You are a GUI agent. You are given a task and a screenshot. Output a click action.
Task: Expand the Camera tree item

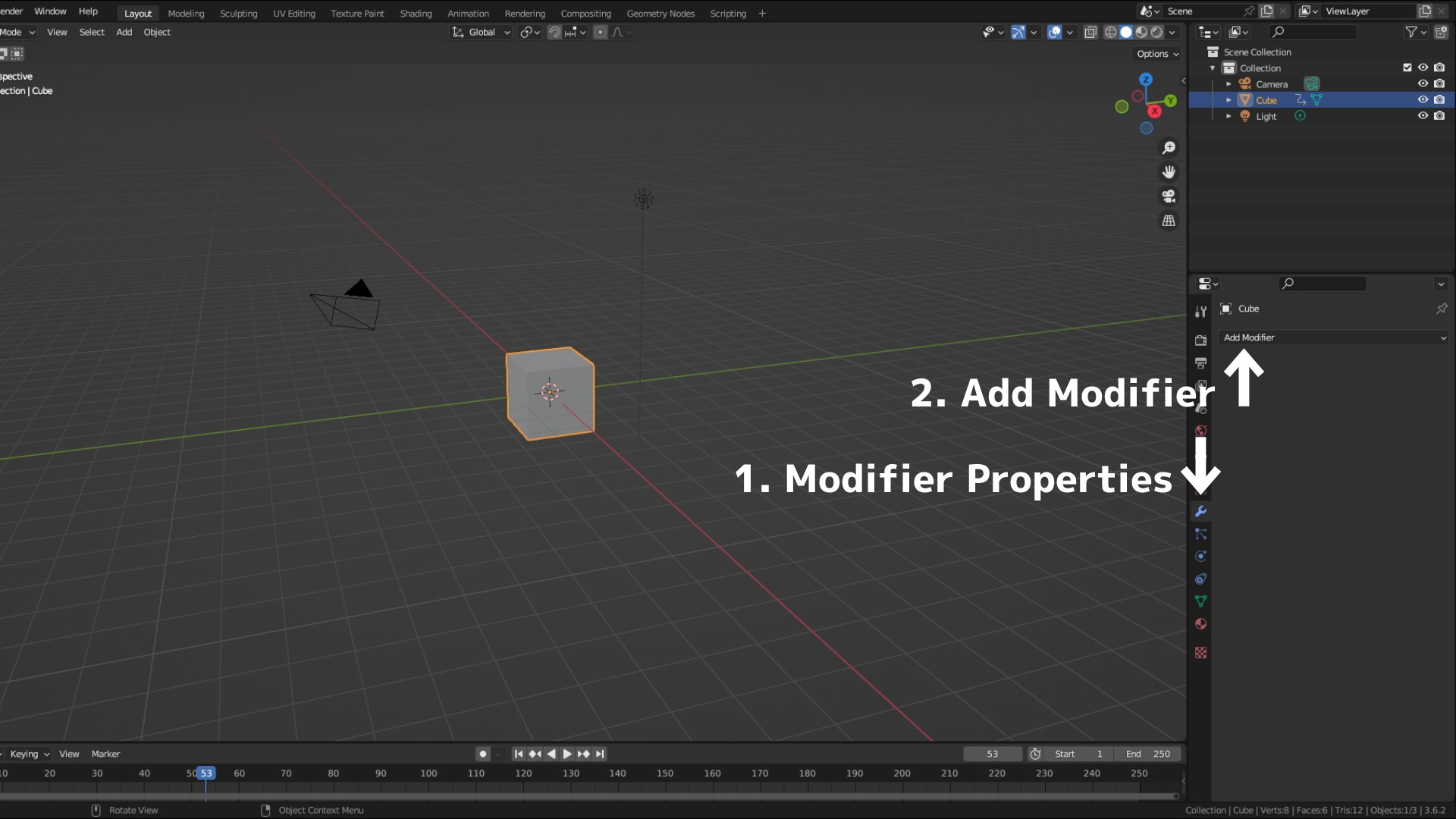[x=1228, y=84]
